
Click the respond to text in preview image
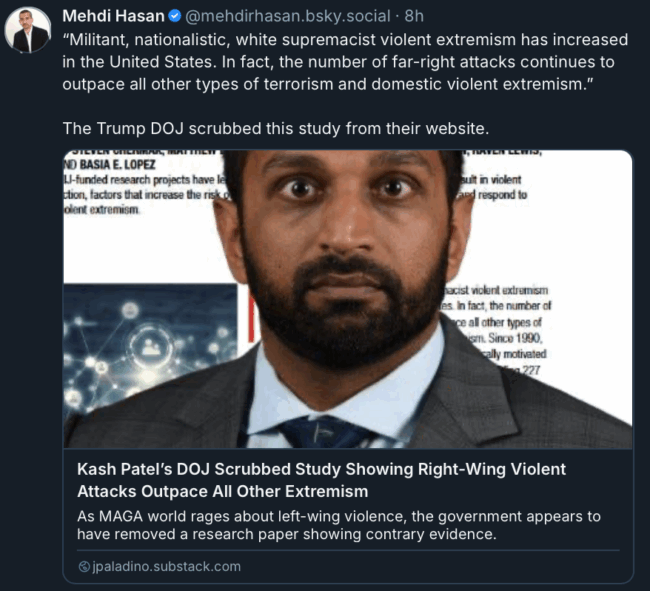click(x=502, y=194)
